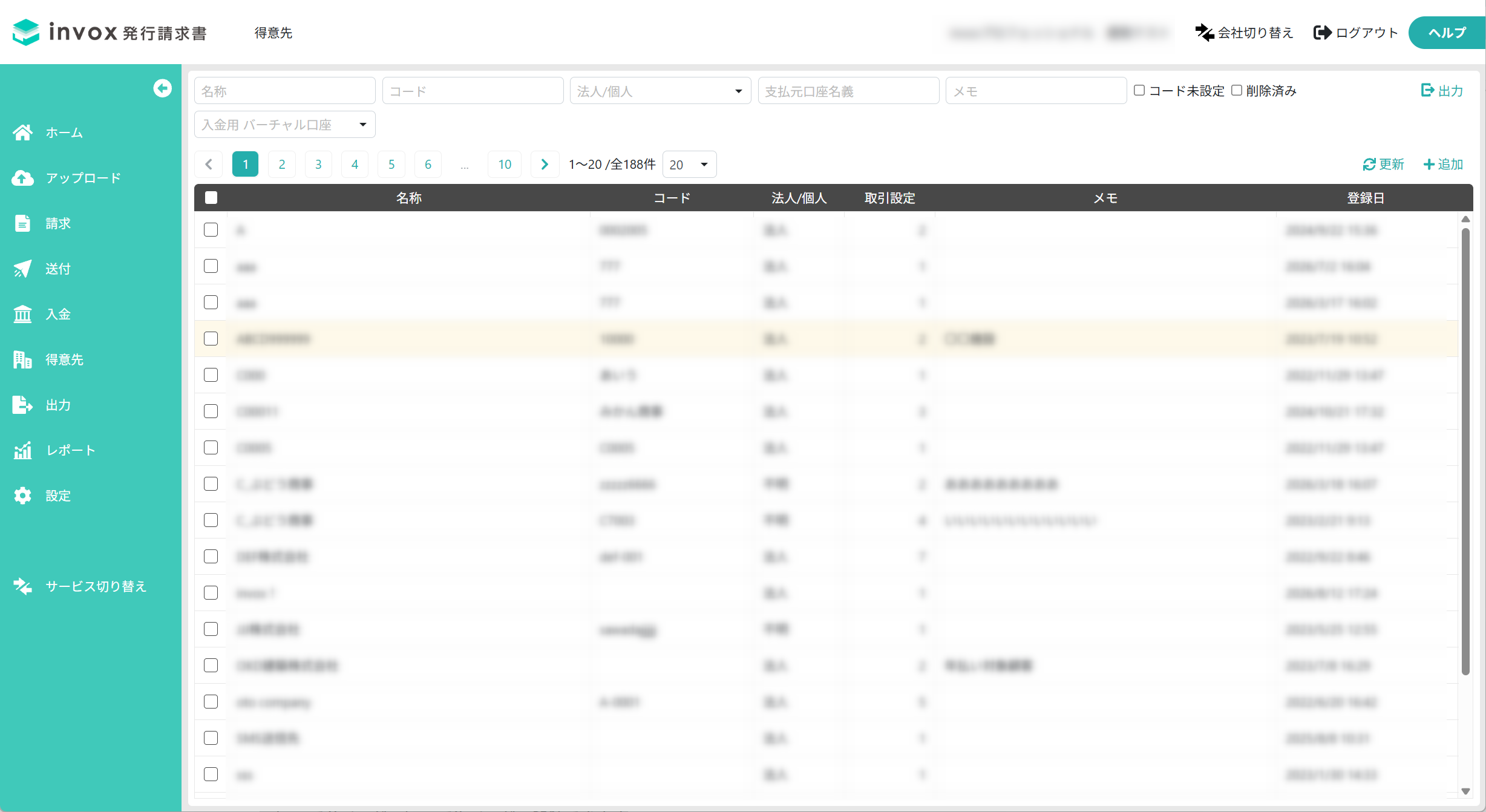Click the 出力 export icon in sidebar
The height and width of the screenshot is (812, 1486).
[x=23, y=405]
